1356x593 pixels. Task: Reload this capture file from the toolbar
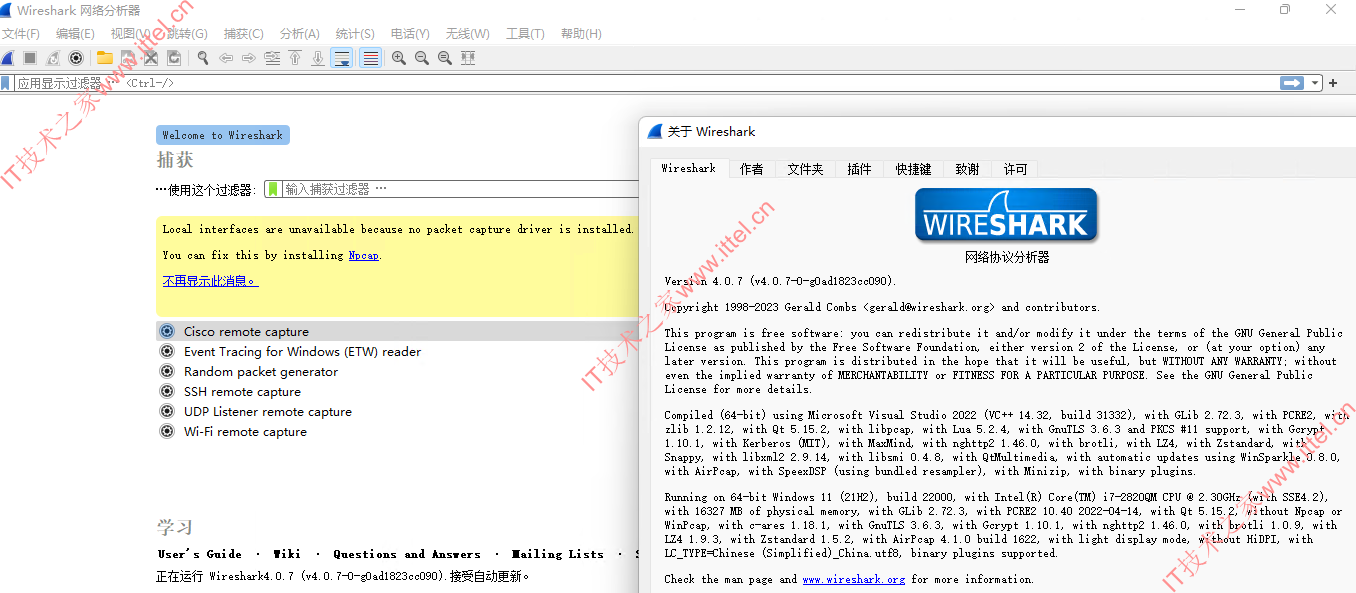174,58
